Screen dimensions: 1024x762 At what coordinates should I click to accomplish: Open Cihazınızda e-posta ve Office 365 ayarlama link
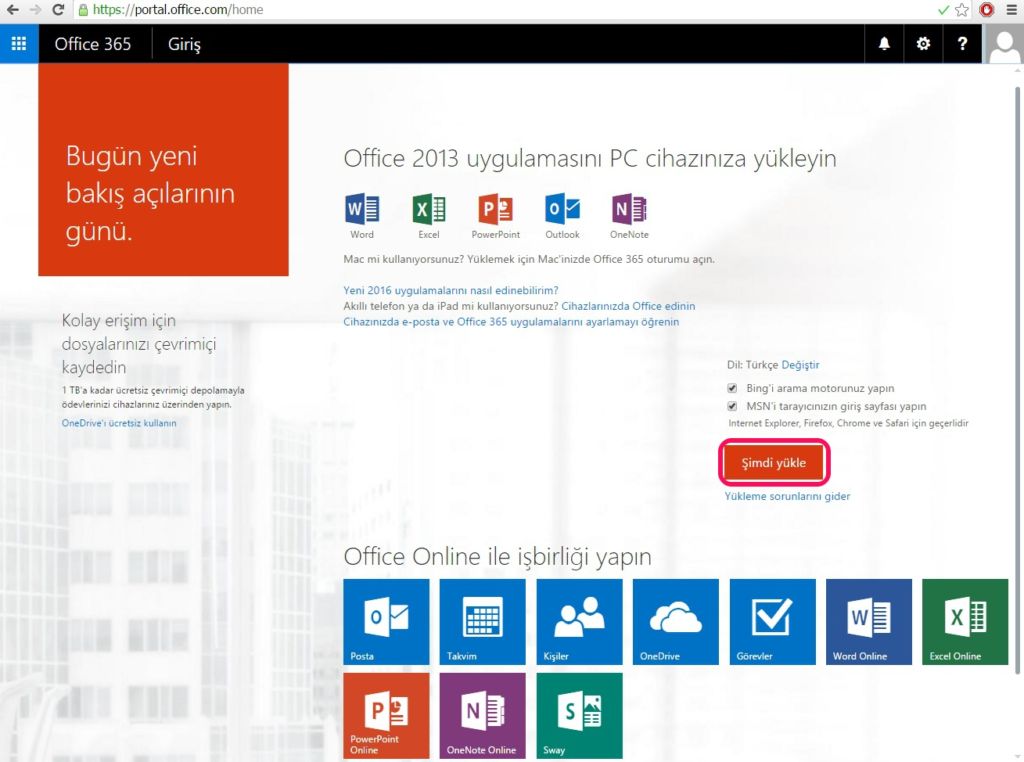pyautogui.click(x=511, y=322)
